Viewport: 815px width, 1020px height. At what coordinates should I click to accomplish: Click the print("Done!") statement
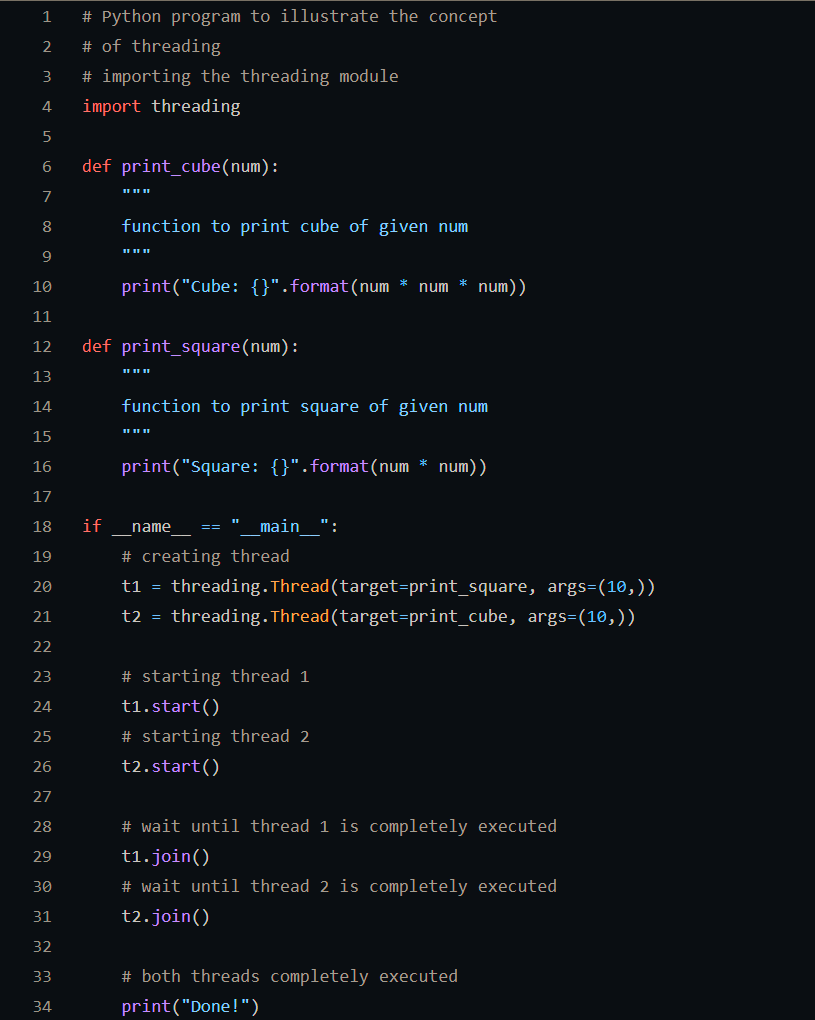tap(191, 1006)
